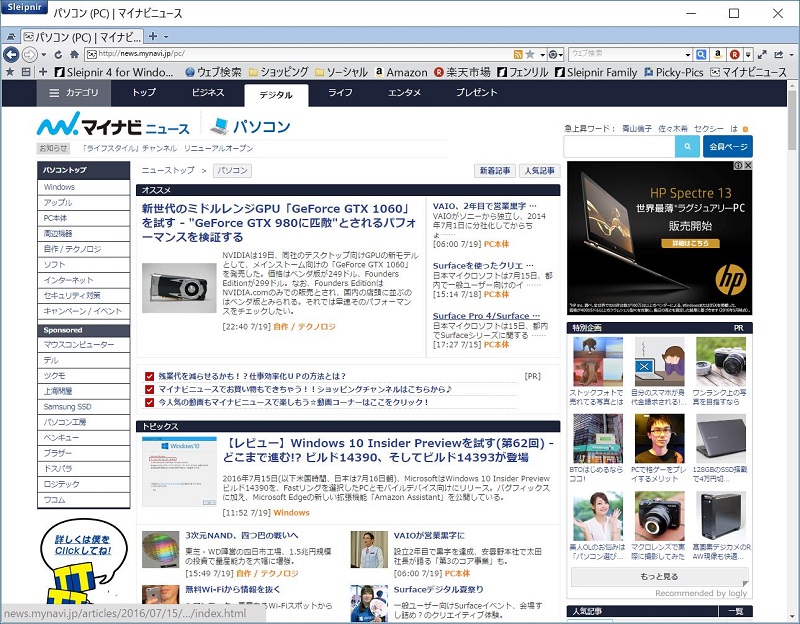Toggle fullscreen with the expand arrows icon

coord(762,54)
